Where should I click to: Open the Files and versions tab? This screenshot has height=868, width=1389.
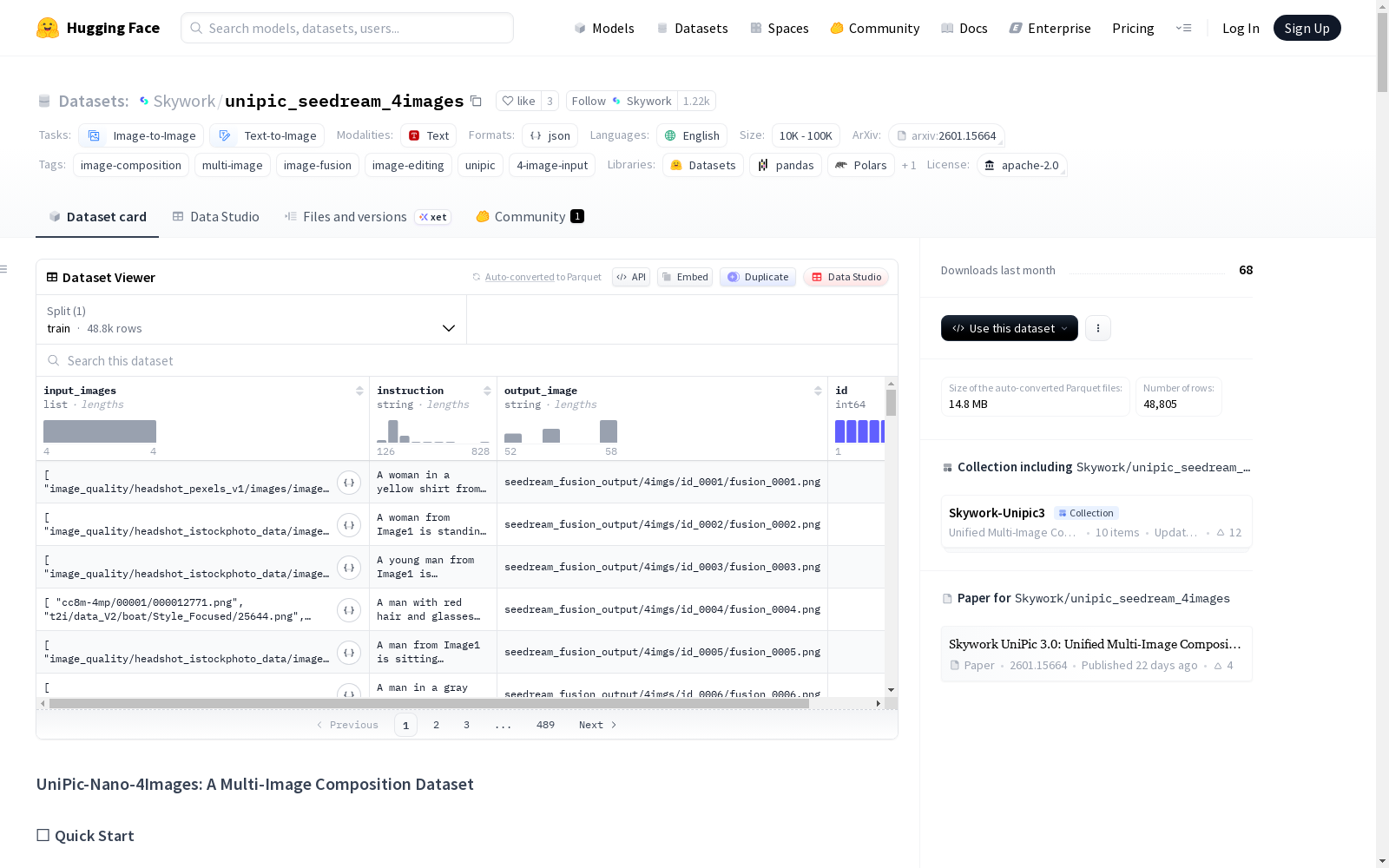367,217
